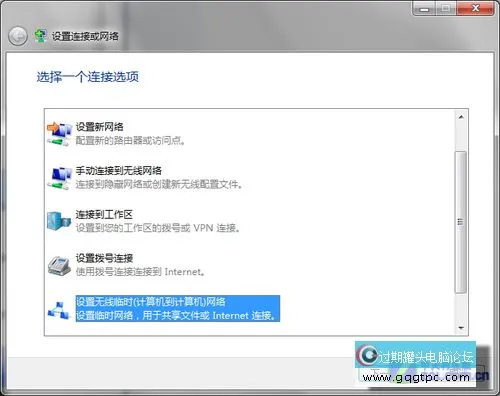The width and height of the screenshot is (500, 396).
Task: Click the back arrow button
Action: point(18,36)
